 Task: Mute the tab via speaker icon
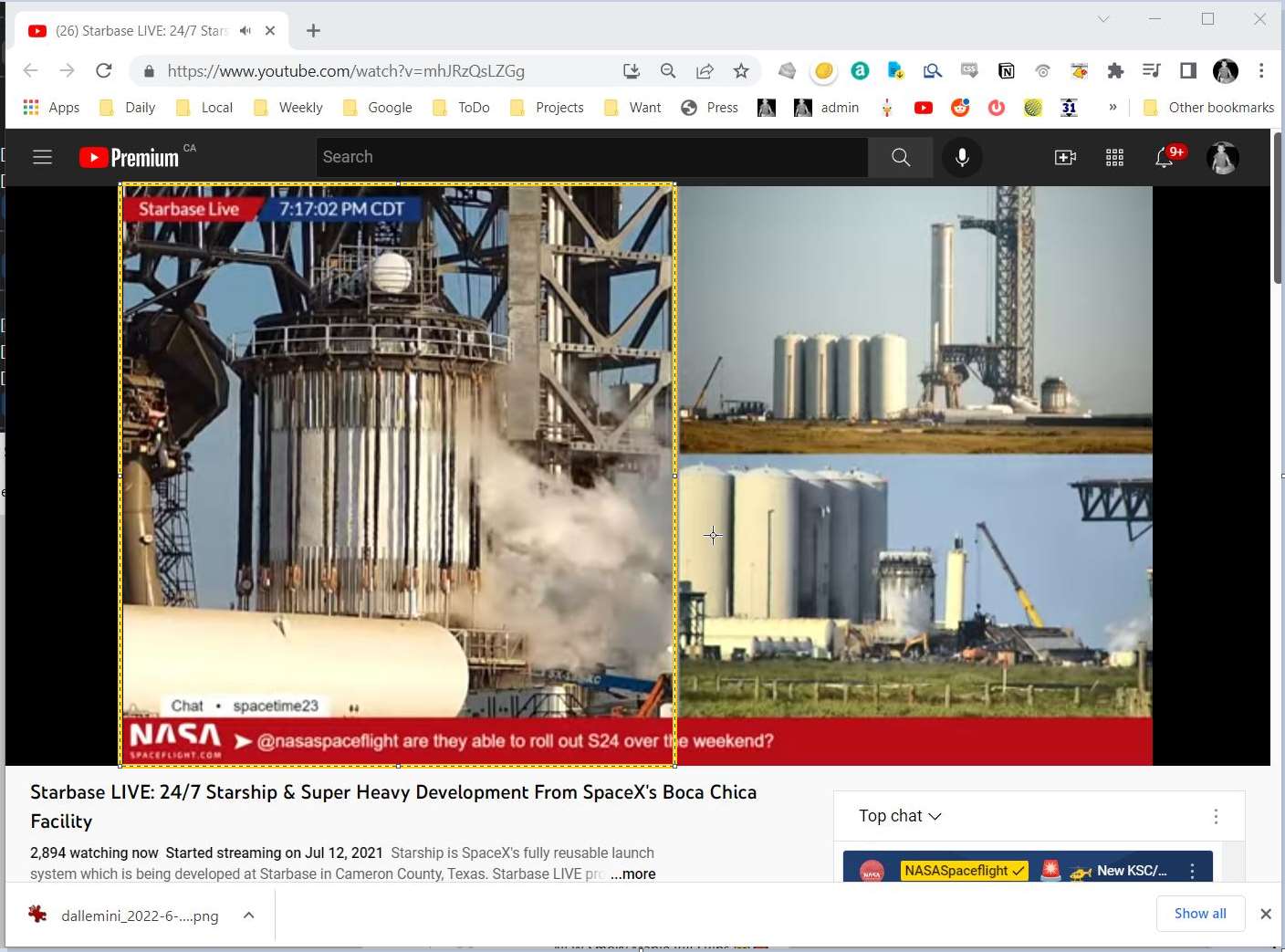246,31
